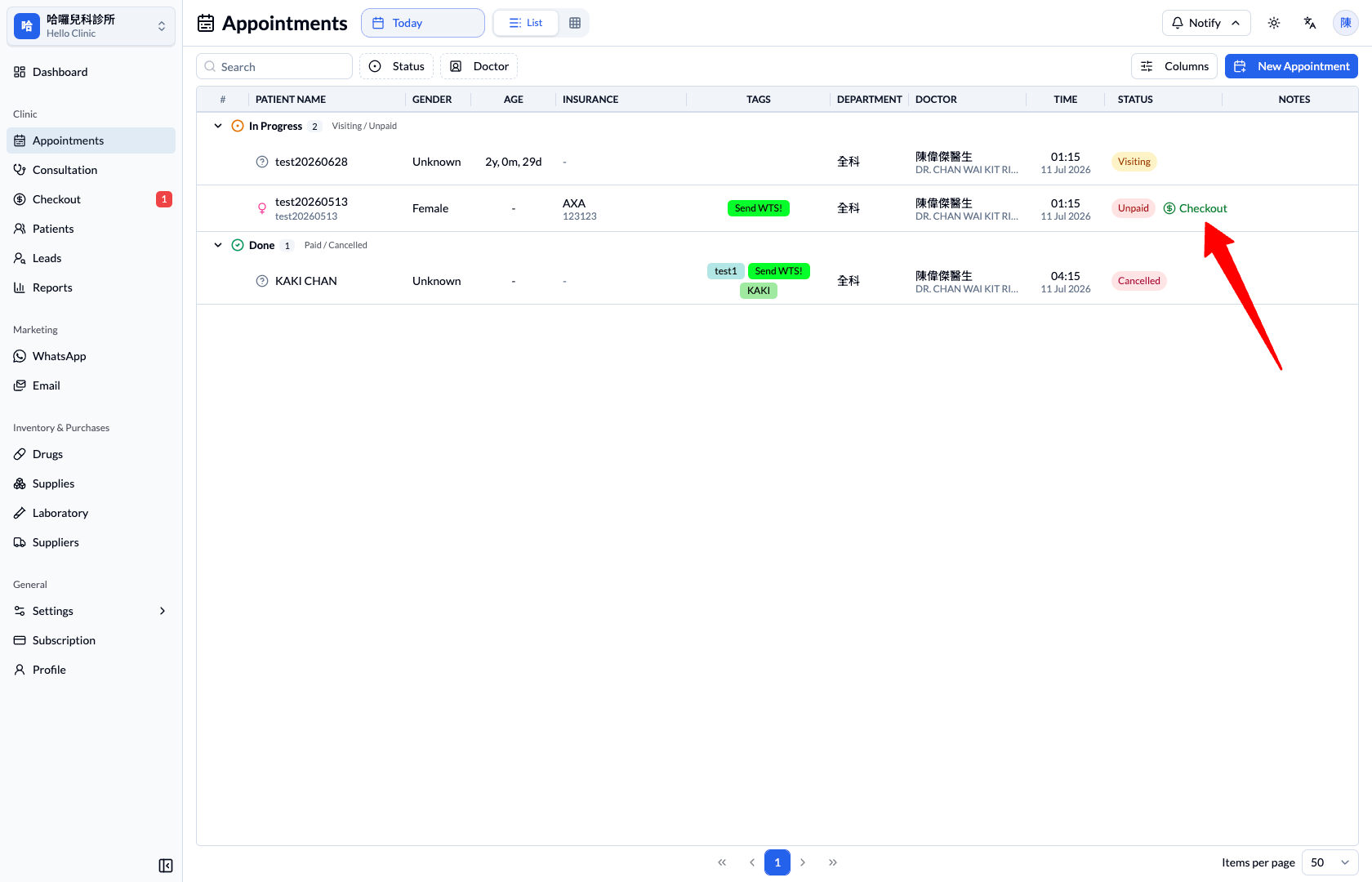Image resolution: width=1372 pixels, height=882 pixels.
Task: Click Send WTS! tag on test20260513 row
Action: (x=759, y=208)
